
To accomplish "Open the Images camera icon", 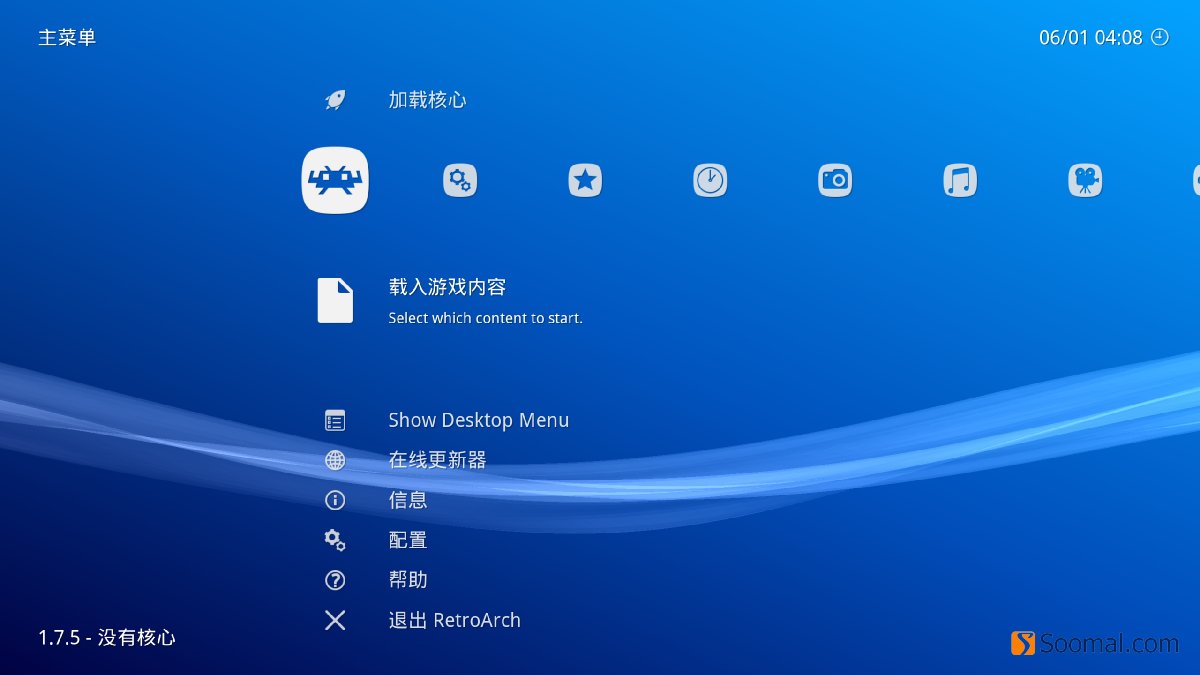I will 834,179.
